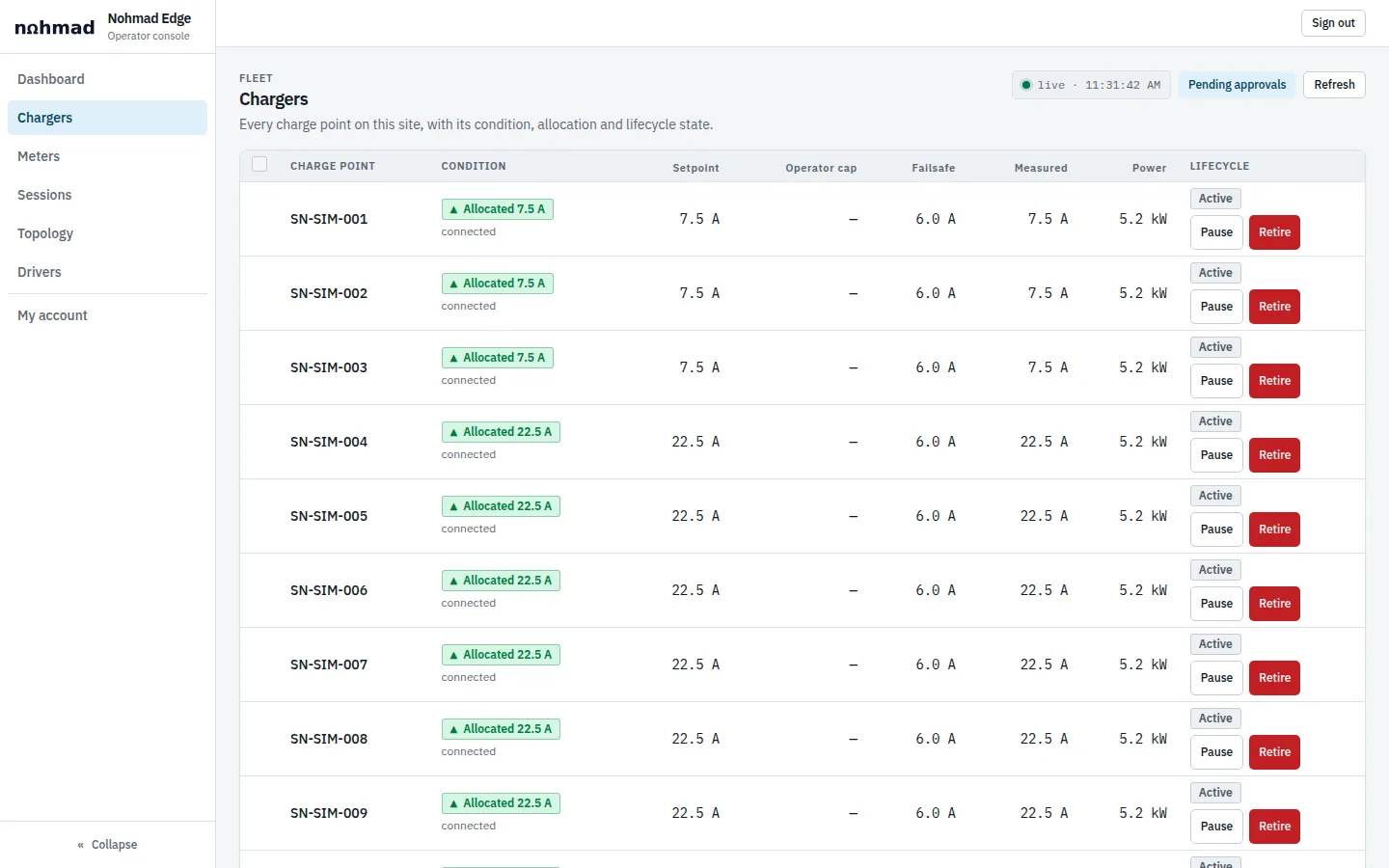Click the Active status tag for SN-SIM-006

click(x=1215, y=570)
